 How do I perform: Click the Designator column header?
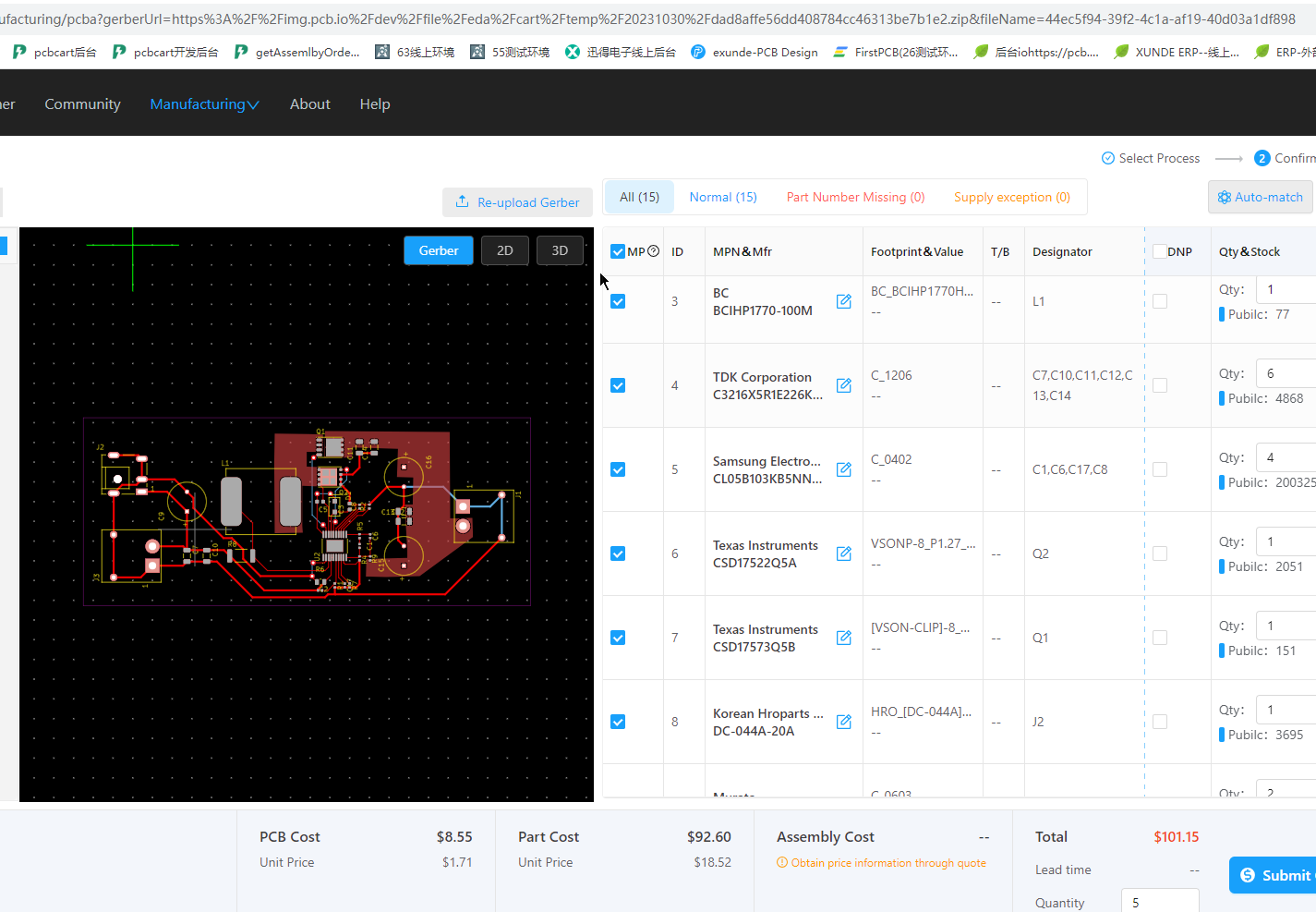(1062, 251)
